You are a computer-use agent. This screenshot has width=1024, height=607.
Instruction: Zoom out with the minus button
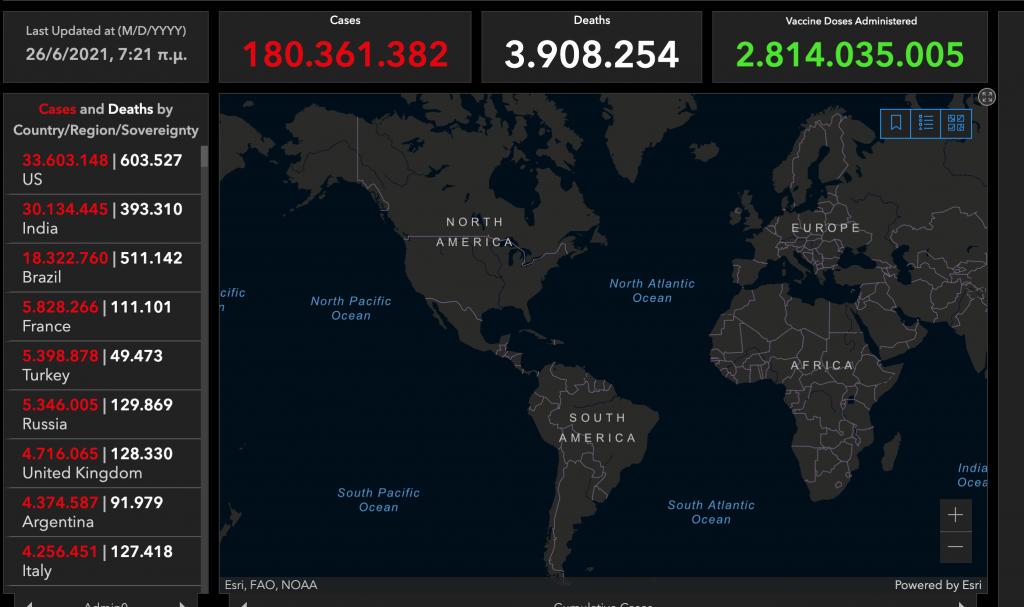coord(956,546)
